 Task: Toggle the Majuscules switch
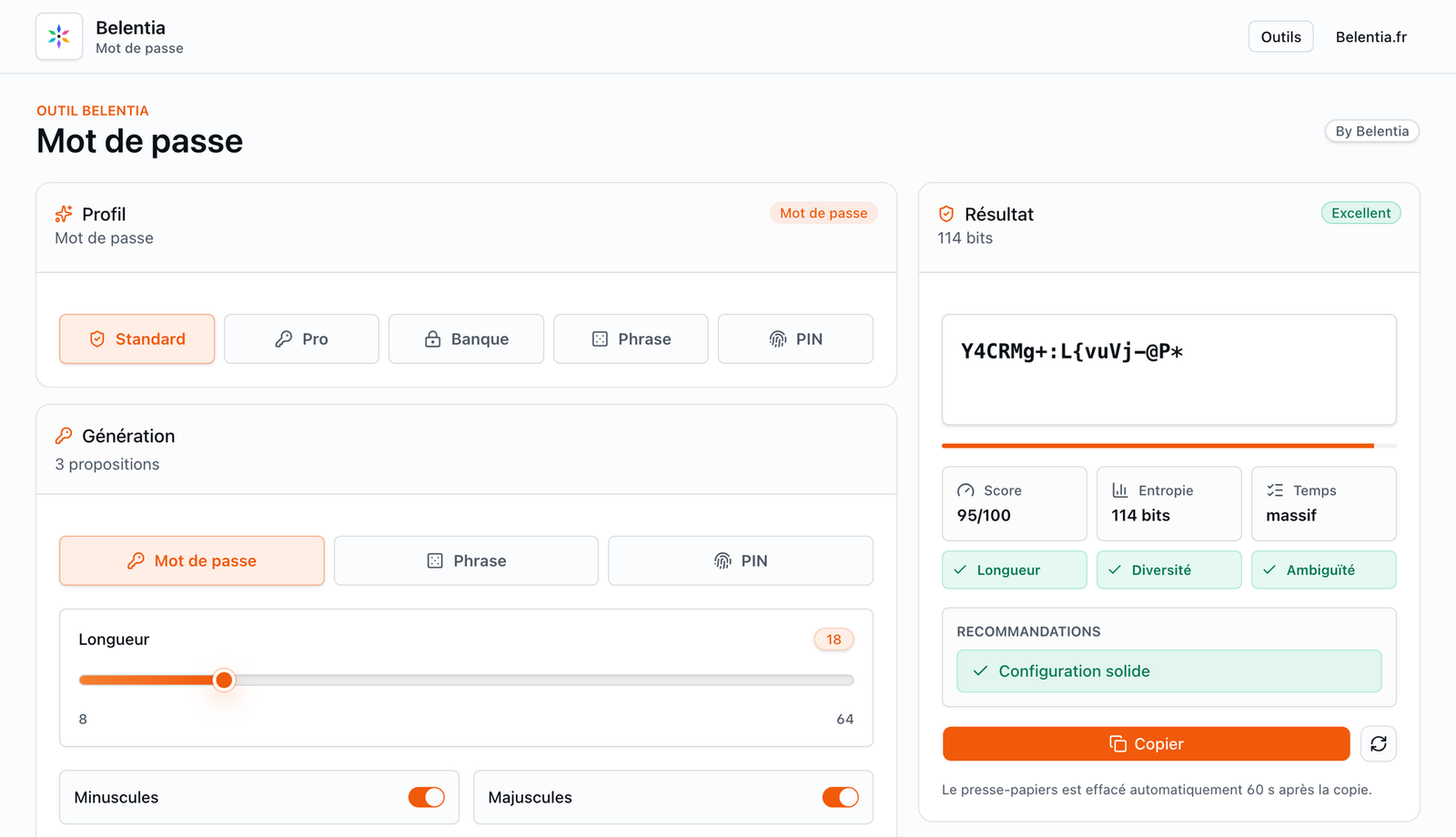[841, 797]
